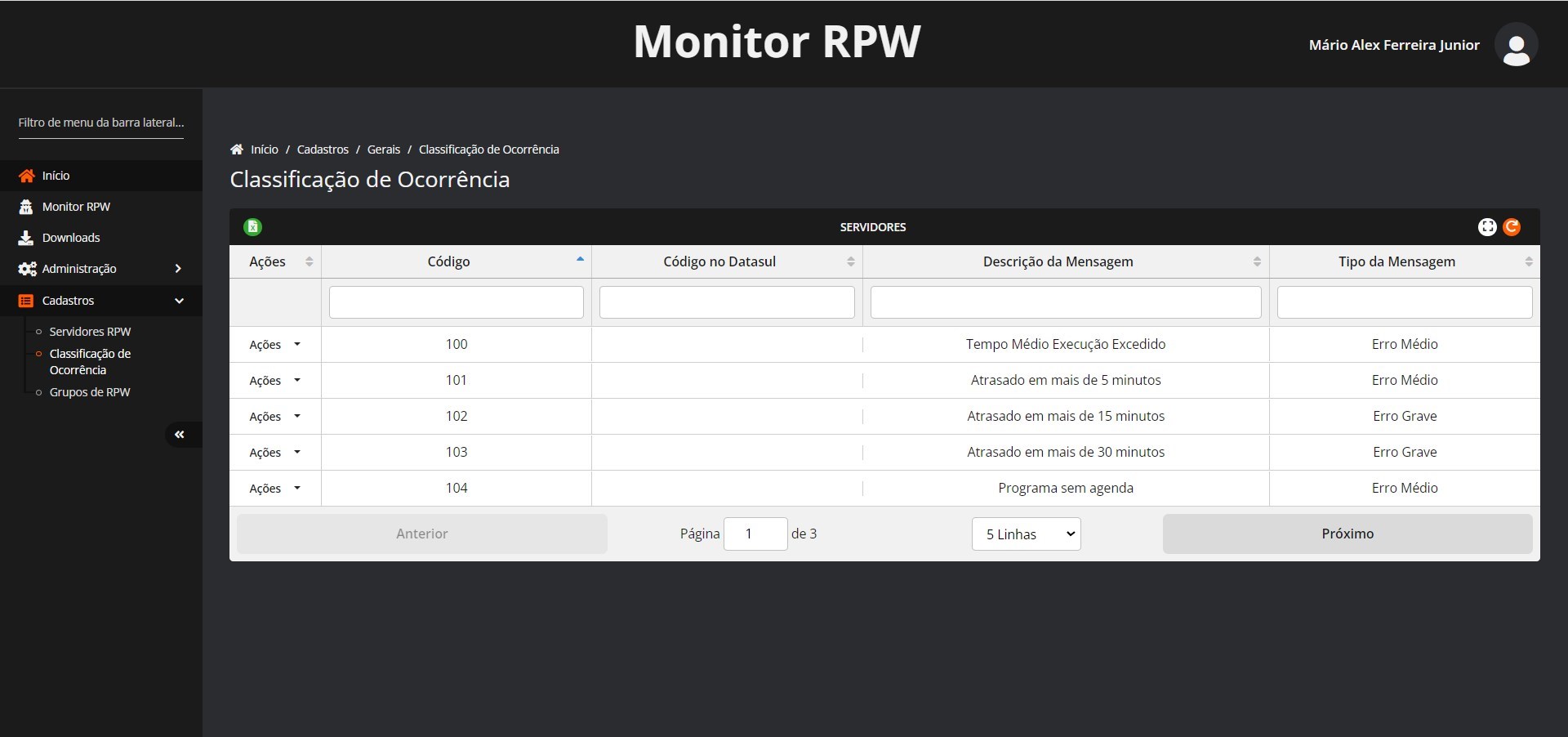This screenshot has width=1568, height=737.
Task: Click the fullscreen expand icon in table header
Action: pos(1487,227)
